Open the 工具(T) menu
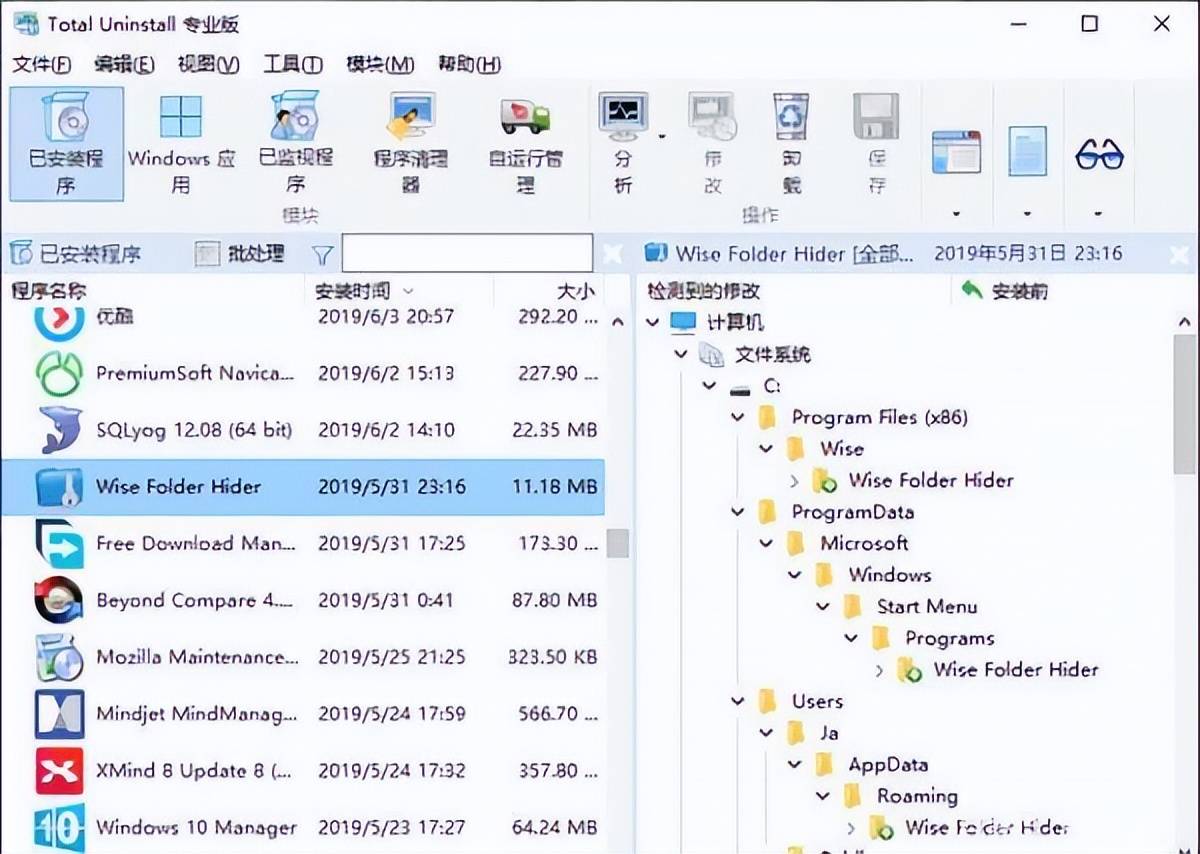The height and width of the screenshot is (854, 1200). point(292,65)
